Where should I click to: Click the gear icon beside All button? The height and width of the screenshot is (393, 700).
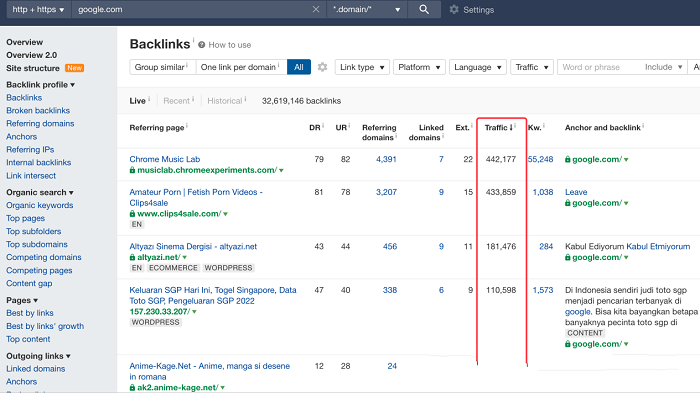pos(322,67)
